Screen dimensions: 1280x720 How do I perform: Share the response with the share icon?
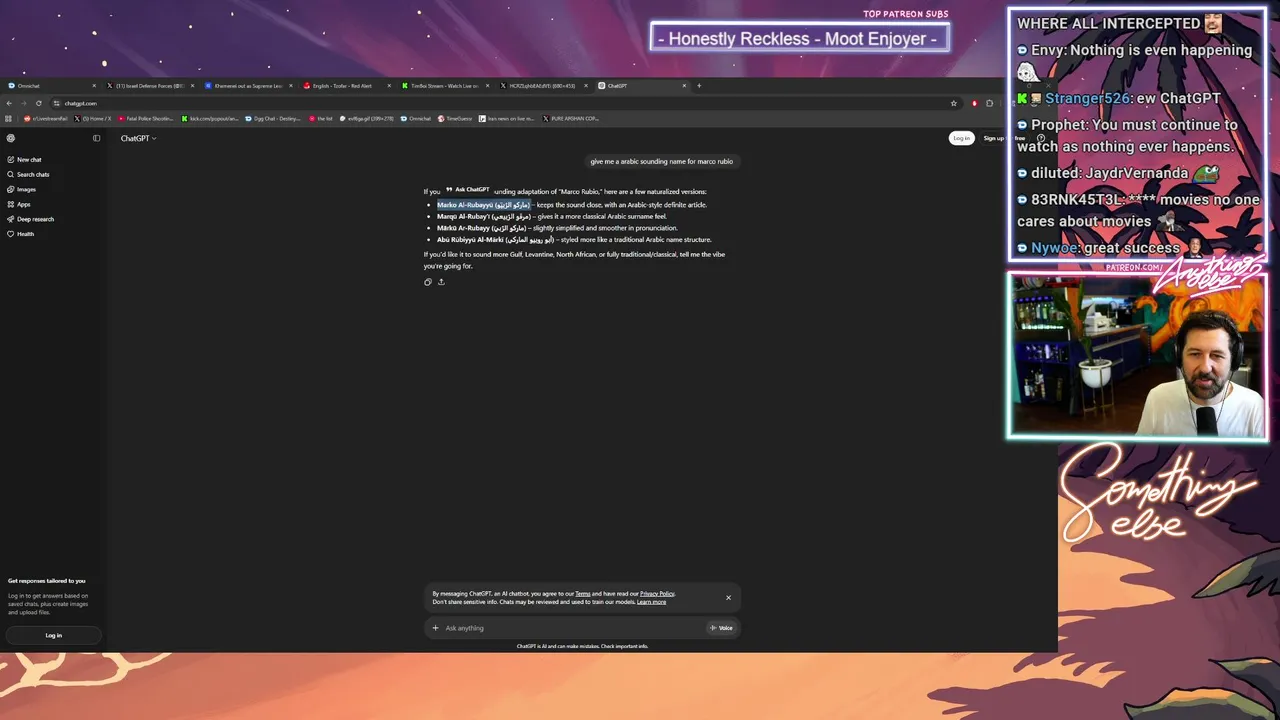(x=441, y=282)
